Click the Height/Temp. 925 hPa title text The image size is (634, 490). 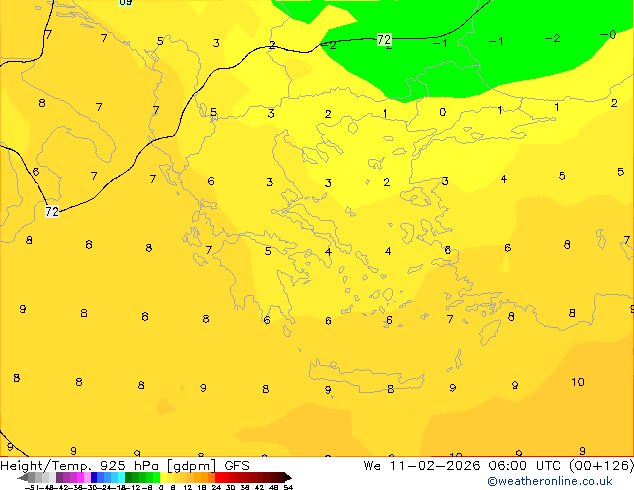79,466
